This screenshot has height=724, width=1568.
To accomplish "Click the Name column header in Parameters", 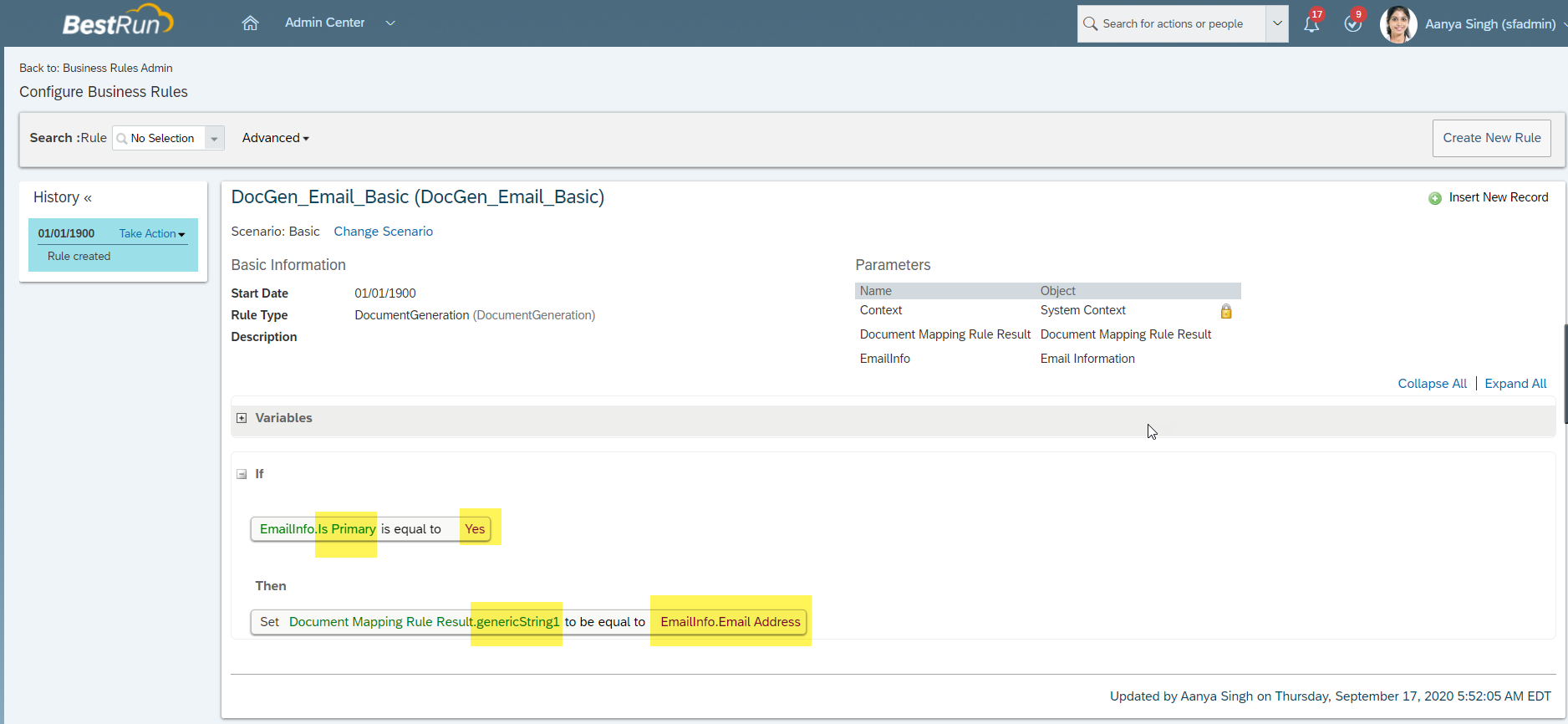I will point(875,291).
